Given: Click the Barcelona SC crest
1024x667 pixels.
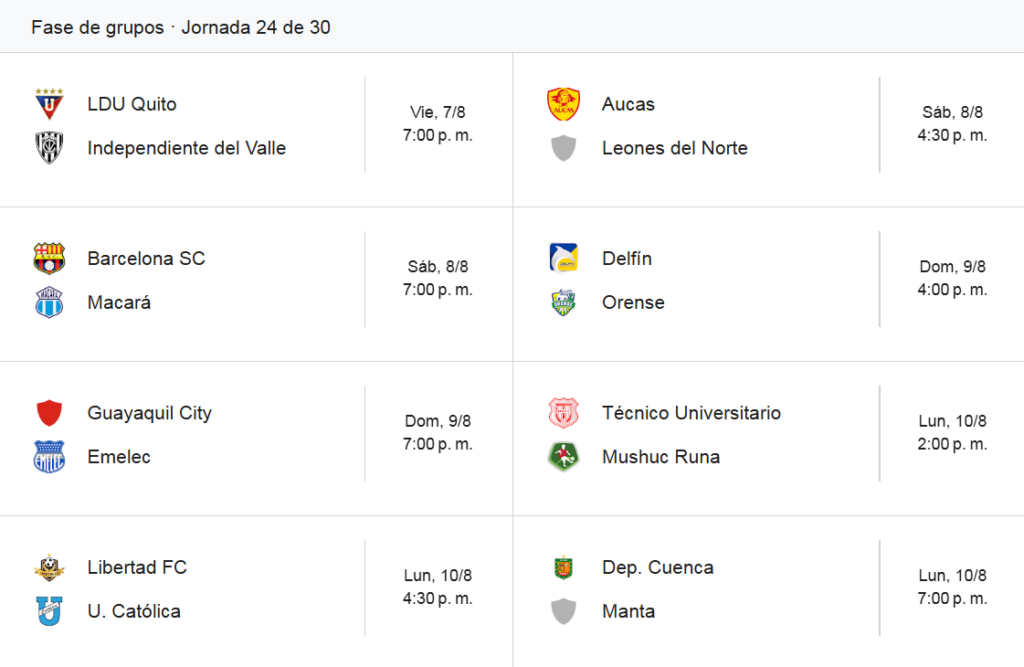Looking at the screenshot, I should point(49,258).
